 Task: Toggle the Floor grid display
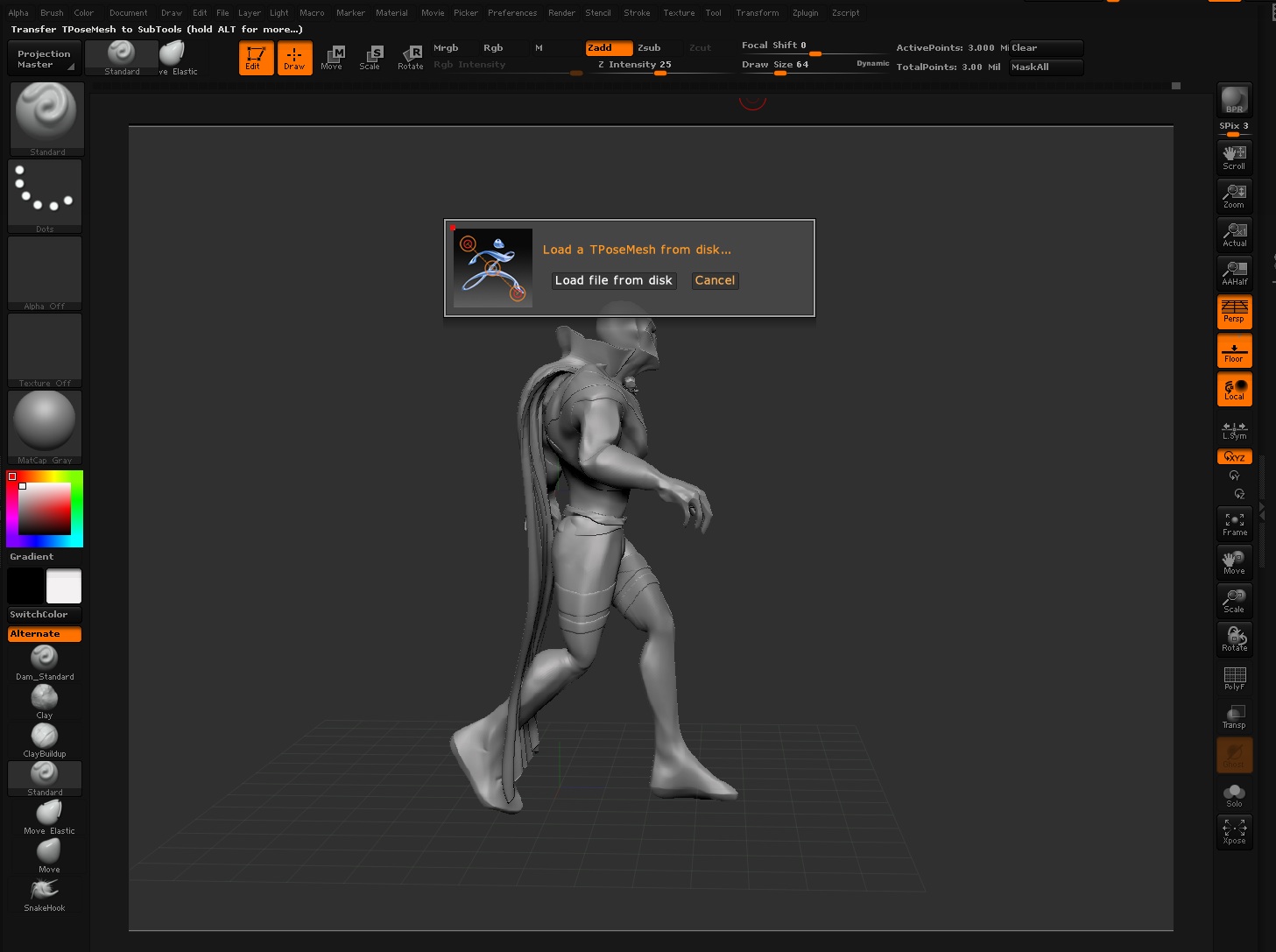coord(1234,350)
